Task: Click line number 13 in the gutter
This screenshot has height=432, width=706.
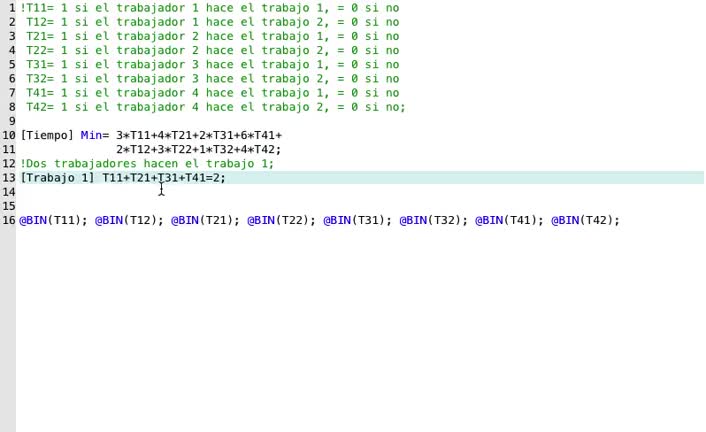Action: (x=8, y=178)
